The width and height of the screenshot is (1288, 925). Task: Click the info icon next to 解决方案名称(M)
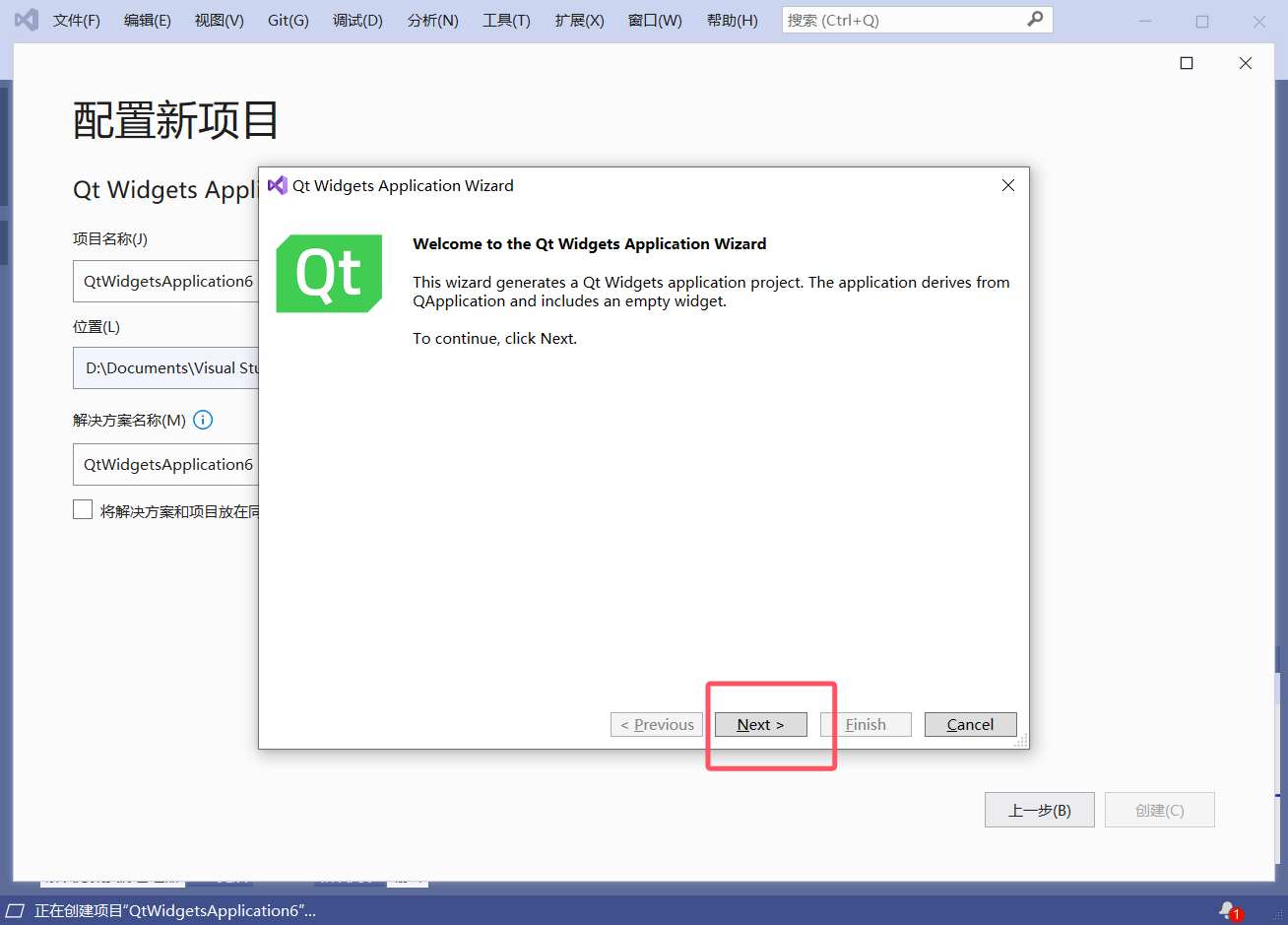point(203,420)
